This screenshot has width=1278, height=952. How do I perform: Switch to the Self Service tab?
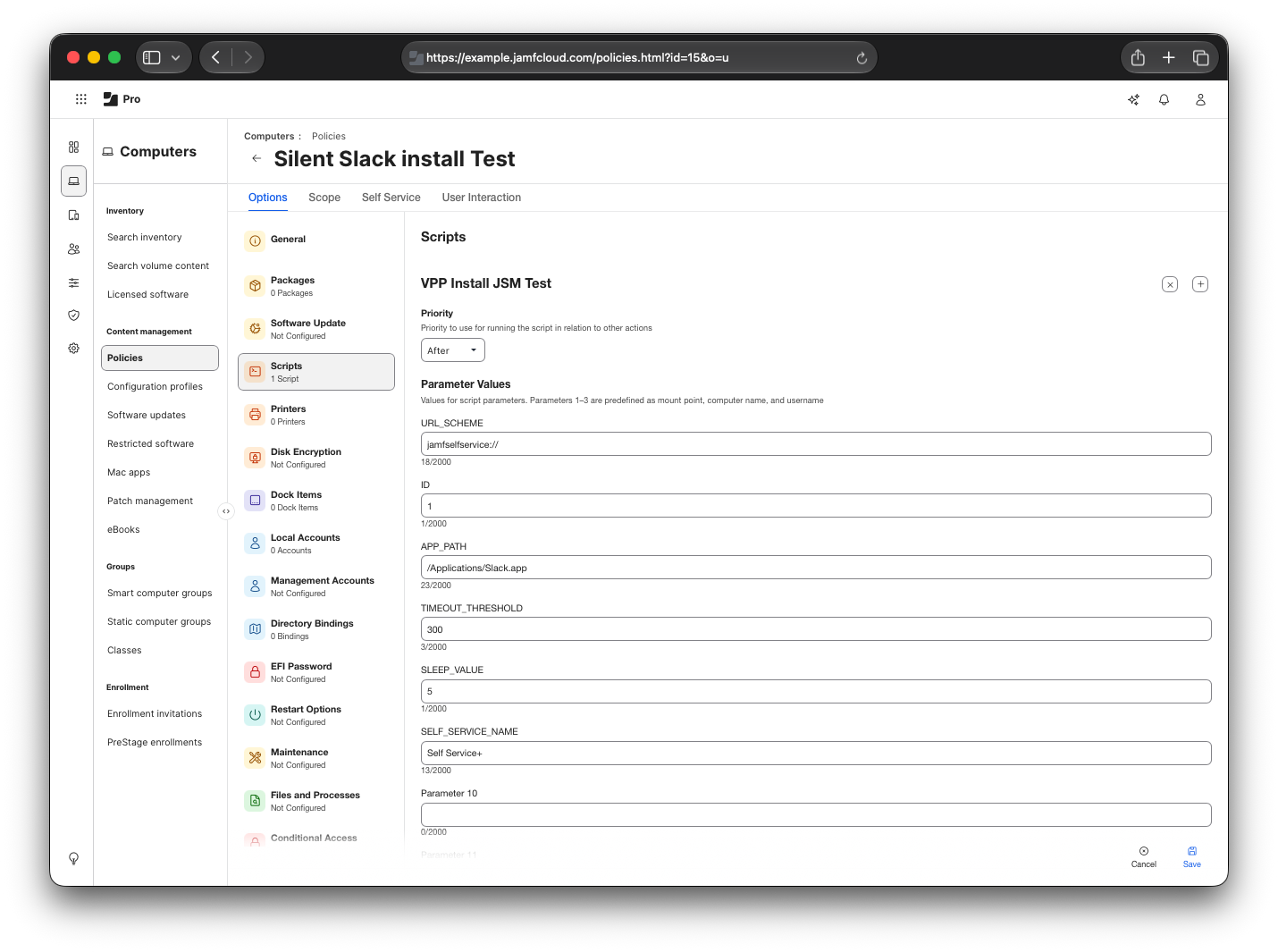pyautogui.click(x=391, y=198)
